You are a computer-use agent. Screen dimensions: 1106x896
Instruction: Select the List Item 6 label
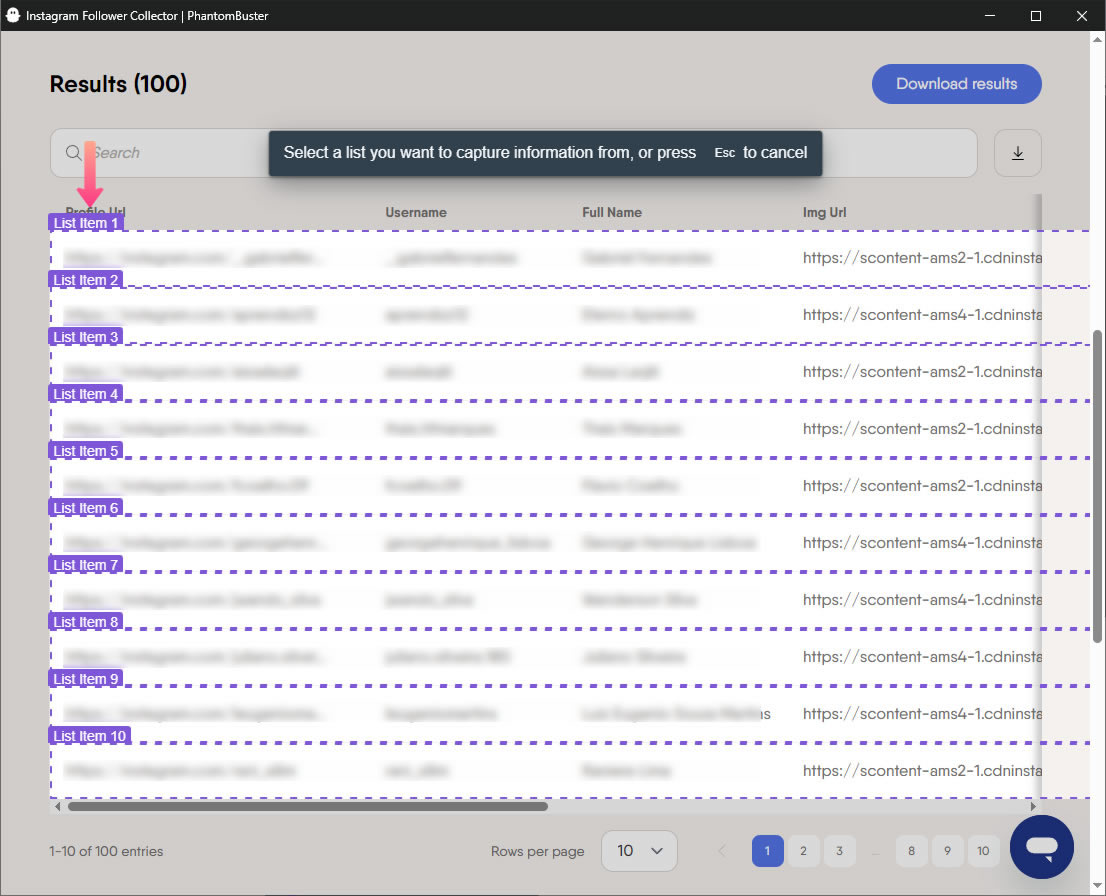coord(86,508)
